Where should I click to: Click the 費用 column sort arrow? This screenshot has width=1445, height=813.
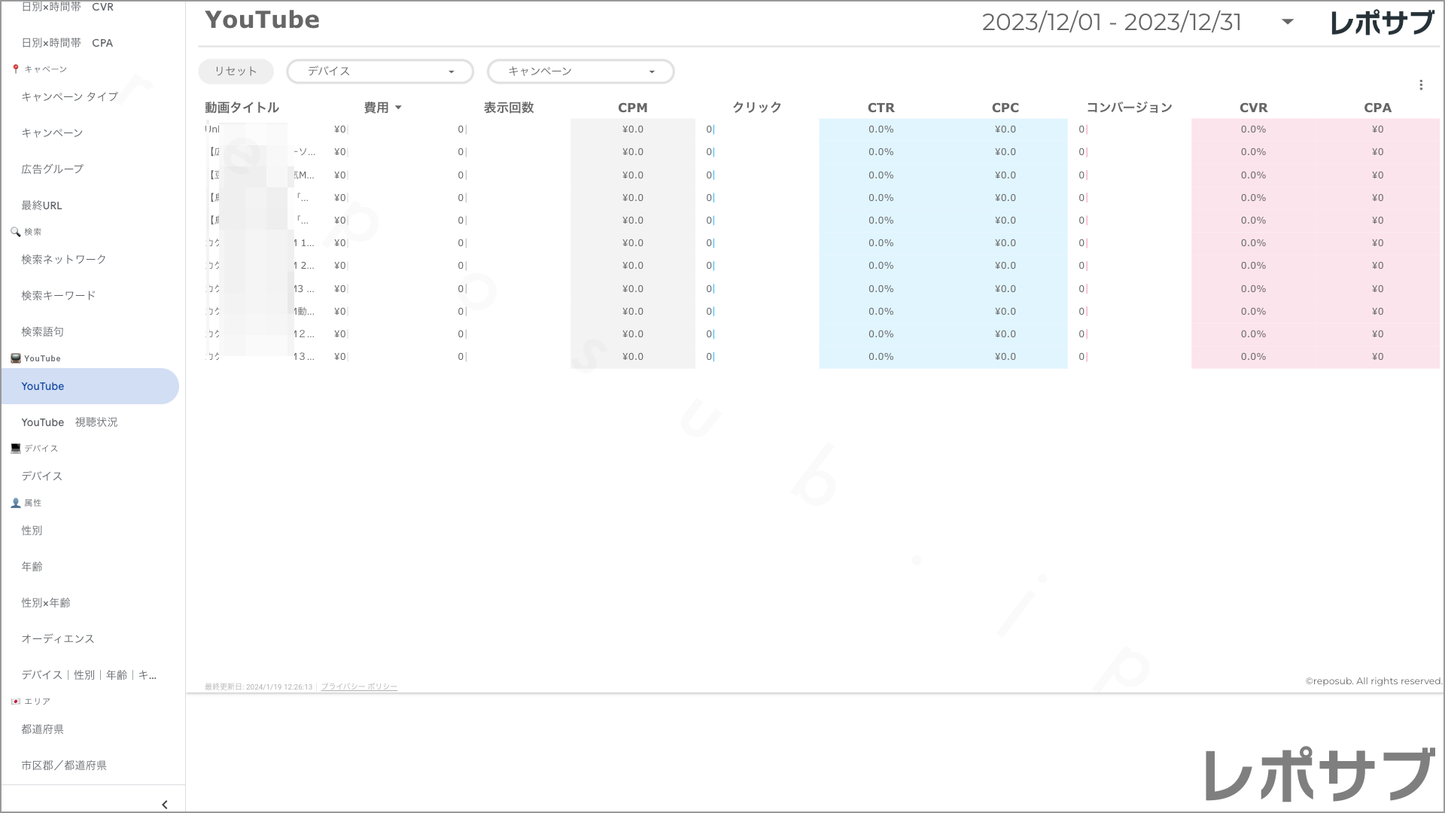pyautogui.click(x=398, y=108)
